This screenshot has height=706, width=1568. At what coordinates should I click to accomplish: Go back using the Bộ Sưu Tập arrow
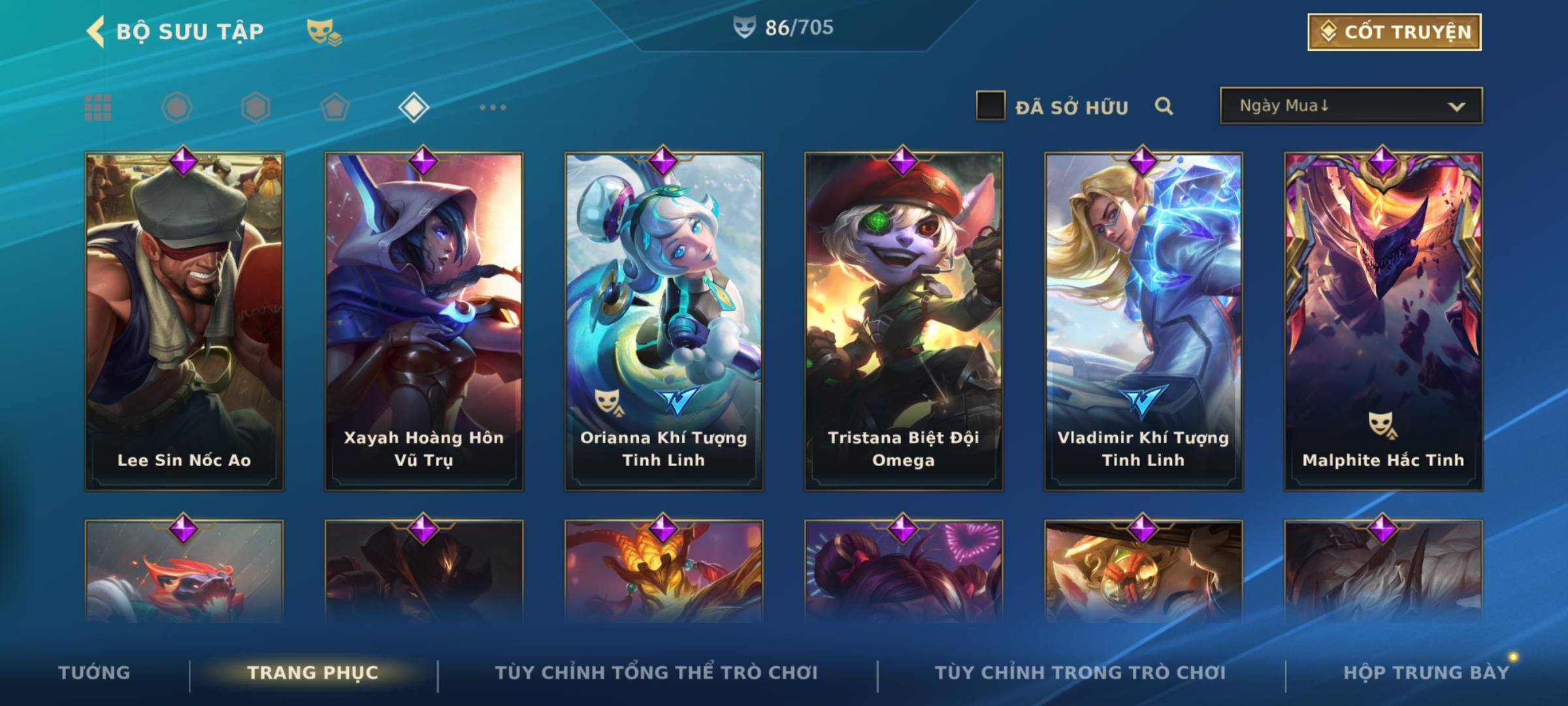[95, 32]
